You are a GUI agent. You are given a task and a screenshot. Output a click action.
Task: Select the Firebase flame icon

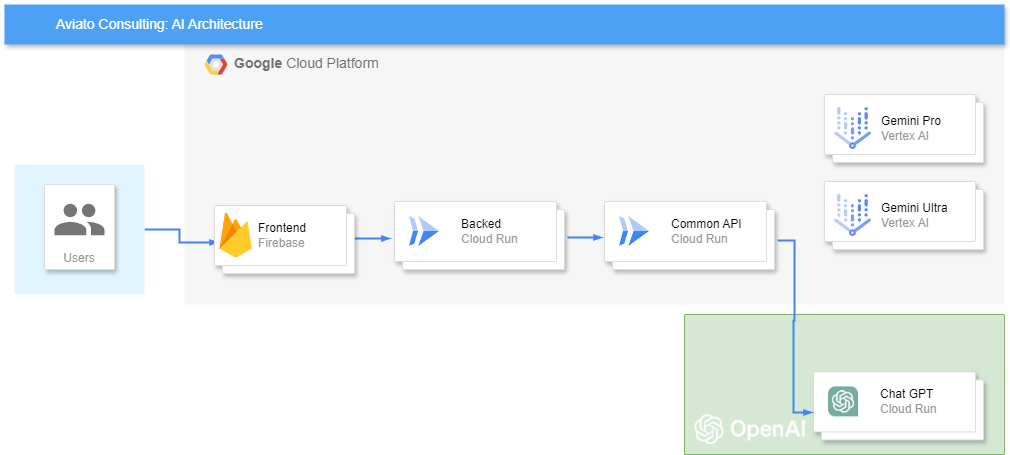(236, 235)
